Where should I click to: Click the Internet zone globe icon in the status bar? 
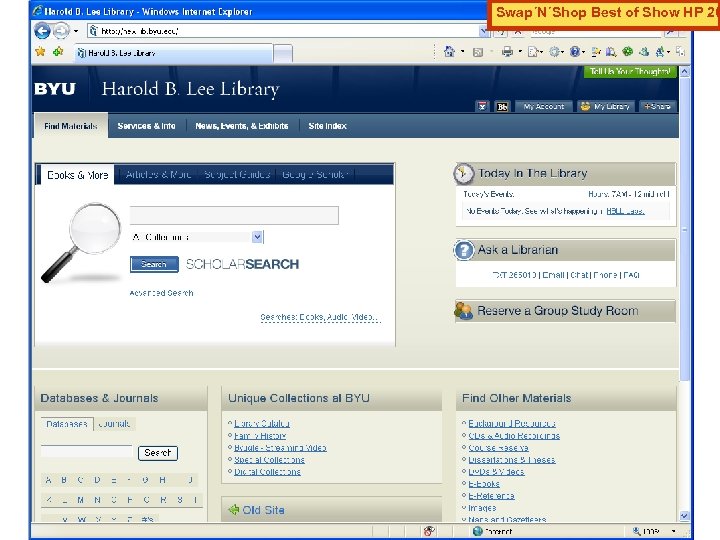(x=478, y=531)
